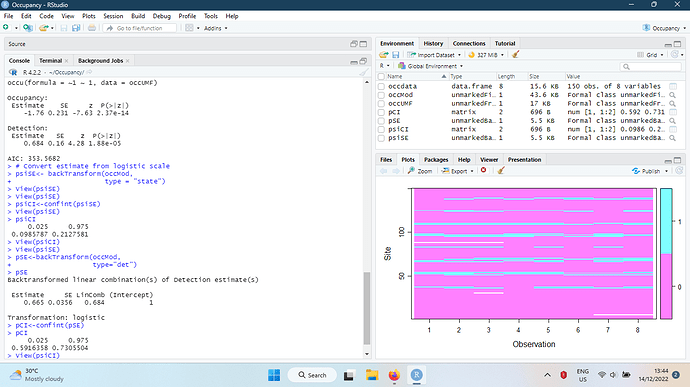Click the Go to file/function field
This screenshot has height=387, width=690.
click(140, 28)
